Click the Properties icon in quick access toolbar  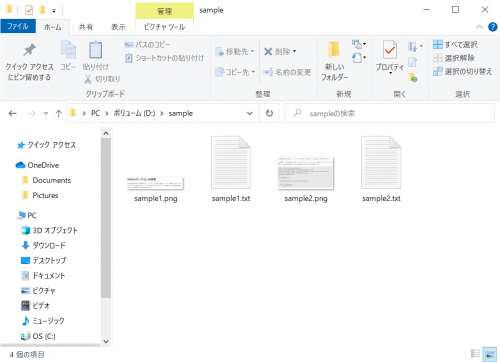click(x=29, y=10)
